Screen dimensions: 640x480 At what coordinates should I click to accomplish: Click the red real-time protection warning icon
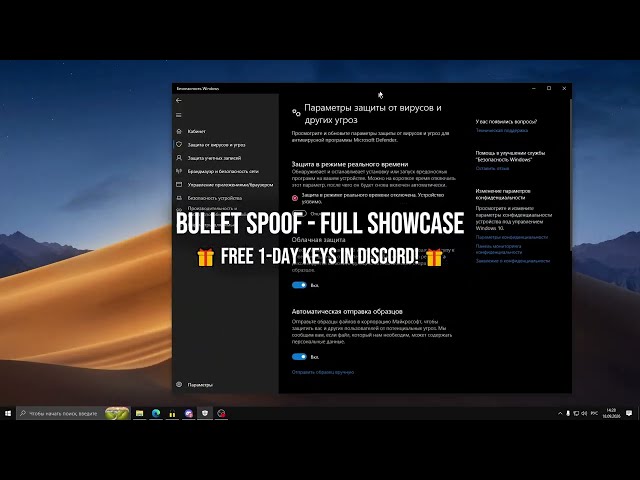(295, 198)
